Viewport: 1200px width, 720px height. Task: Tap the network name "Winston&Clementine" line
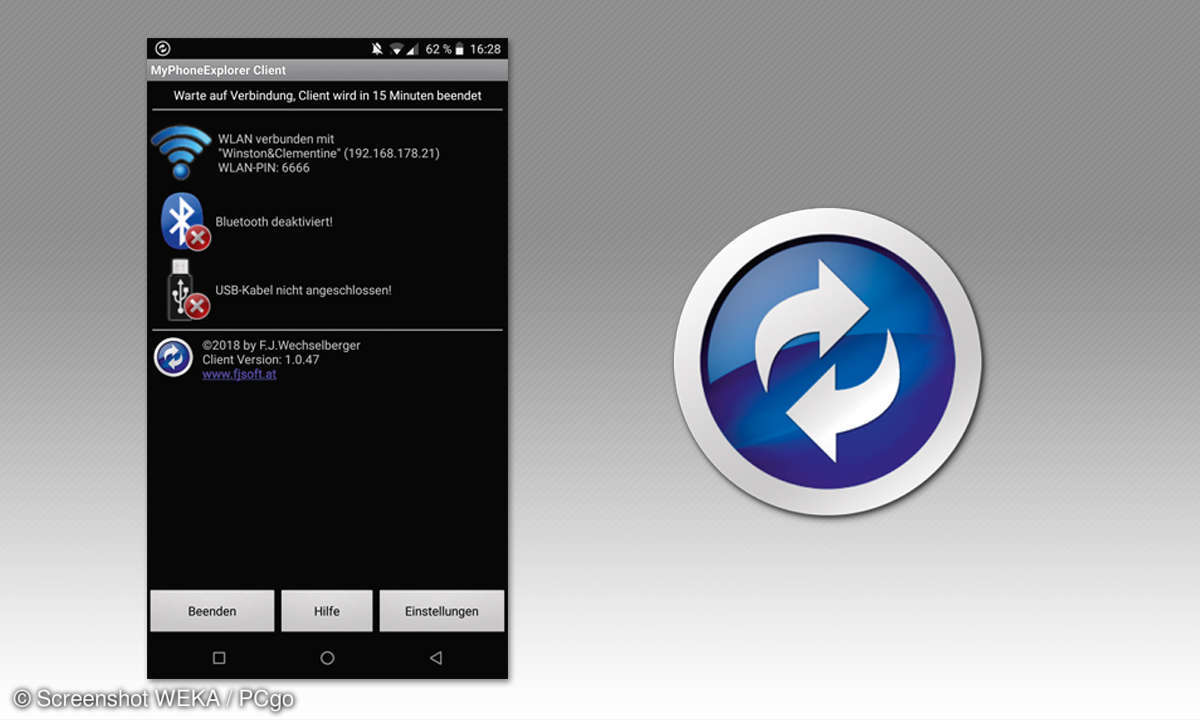(x=329, y=153)
